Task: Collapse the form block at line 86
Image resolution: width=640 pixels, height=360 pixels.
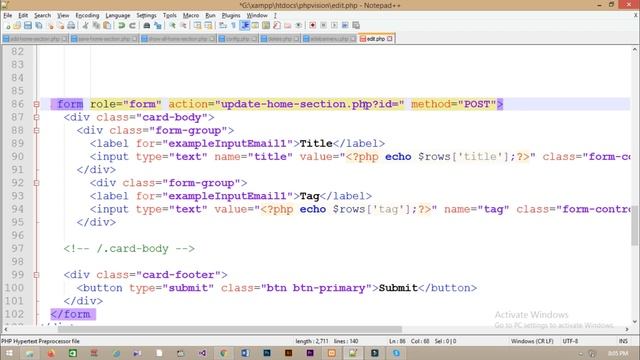Action: pyautogui.click(x=36, y=104)
